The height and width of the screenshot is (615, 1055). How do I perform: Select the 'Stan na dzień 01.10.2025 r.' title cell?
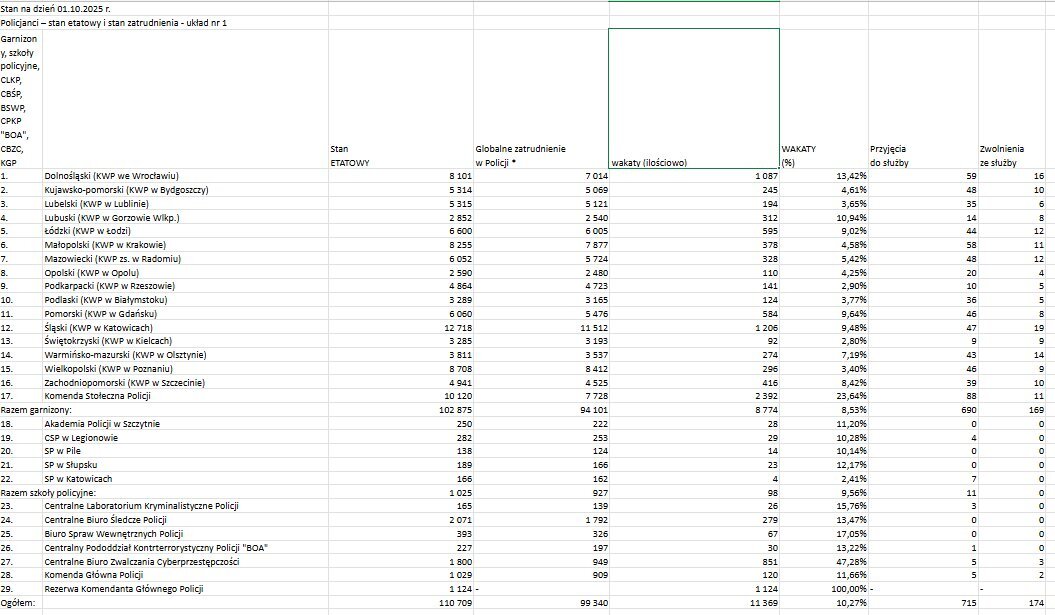pyautogui.click(x=56, y=8)
